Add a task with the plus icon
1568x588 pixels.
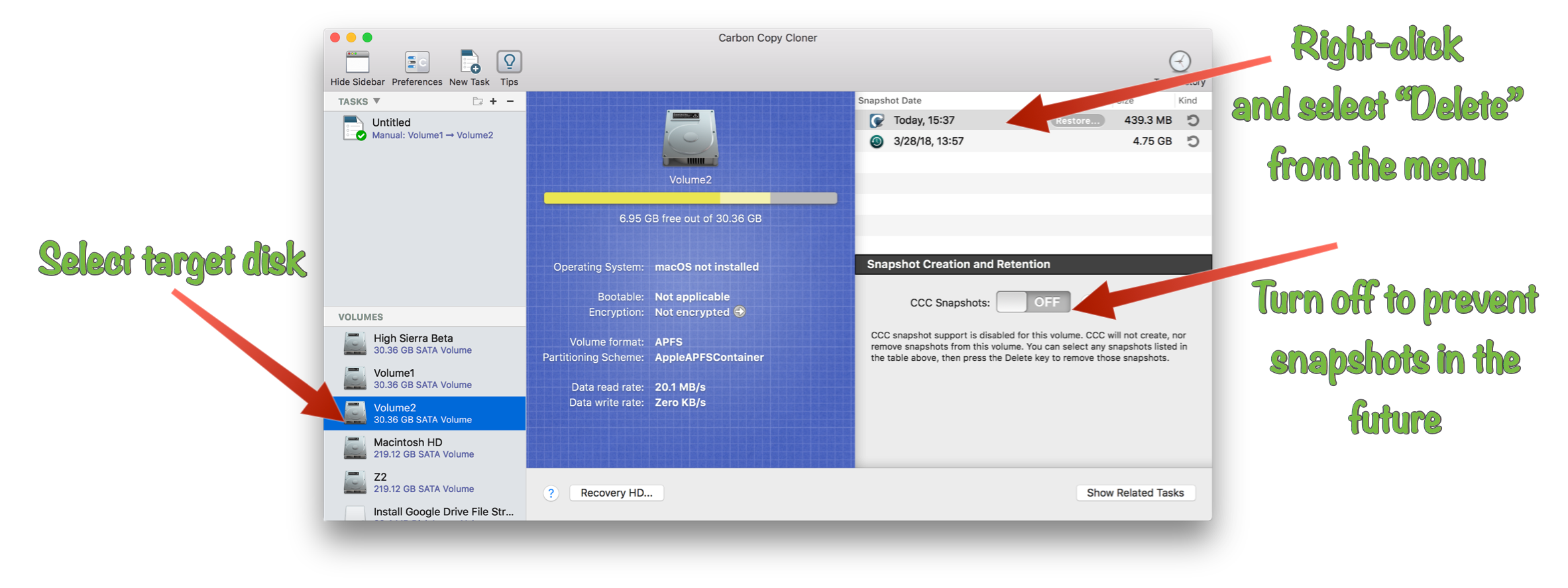point(493,101)
